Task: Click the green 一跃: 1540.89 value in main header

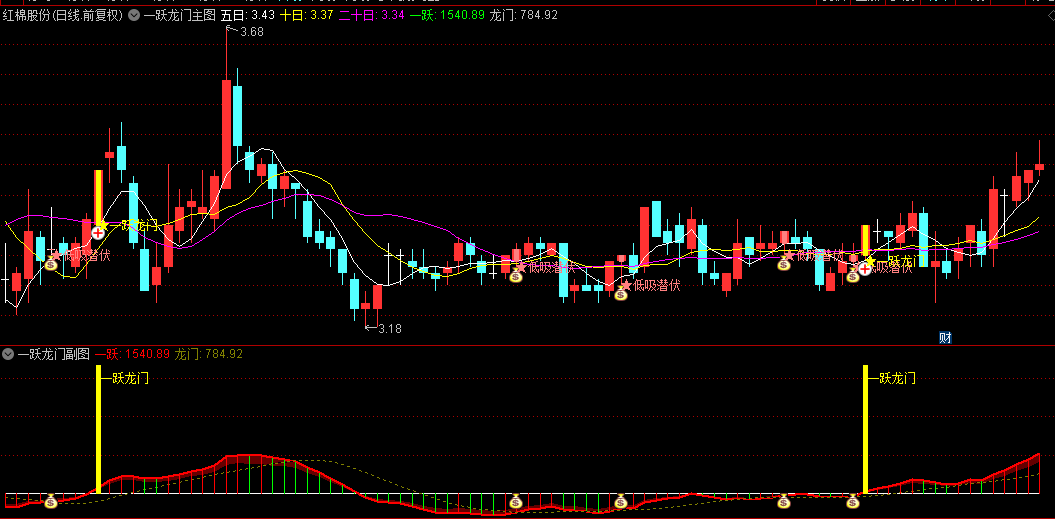Action: tap(447, 15)
